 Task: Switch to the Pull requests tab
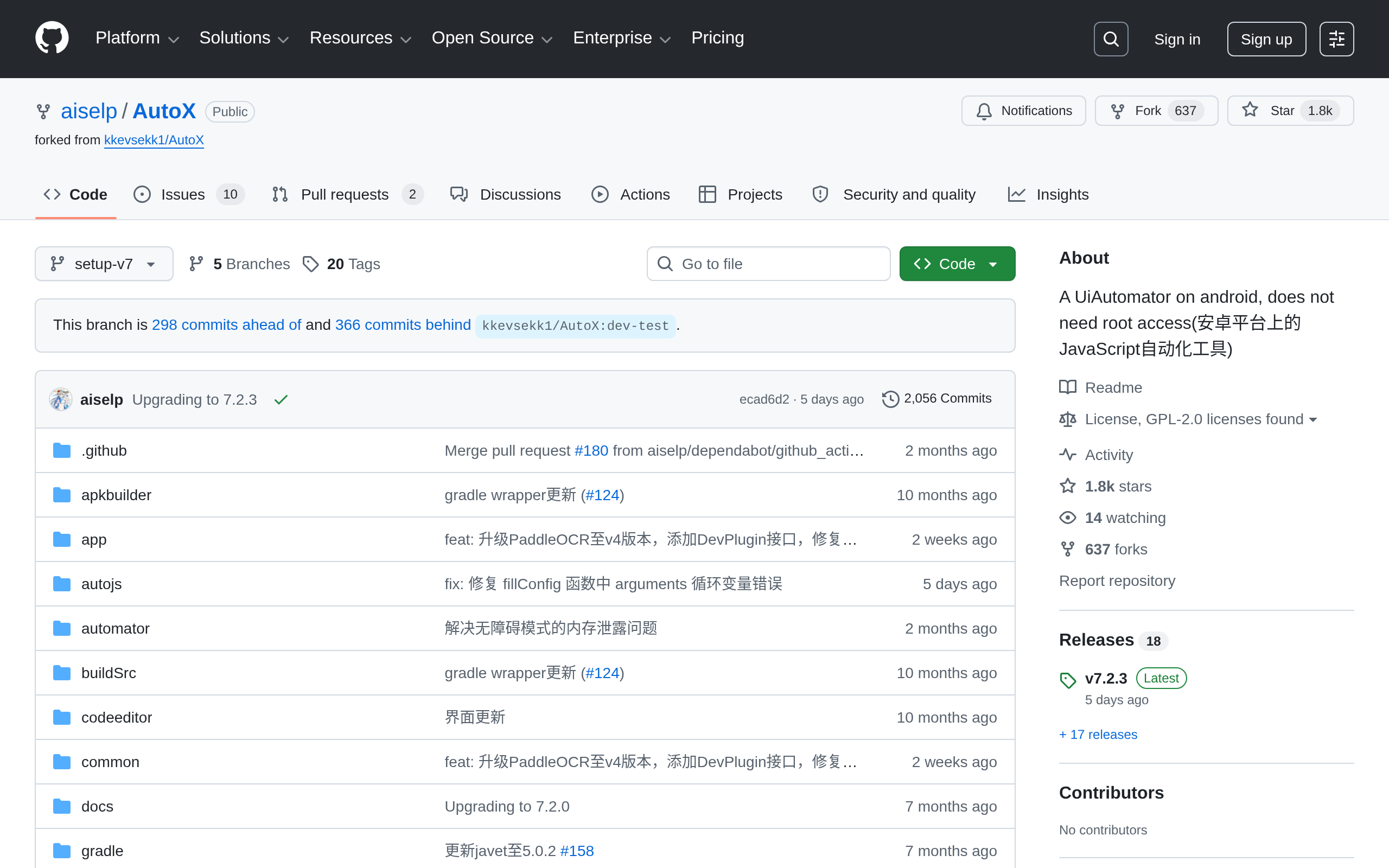point(348,195)
